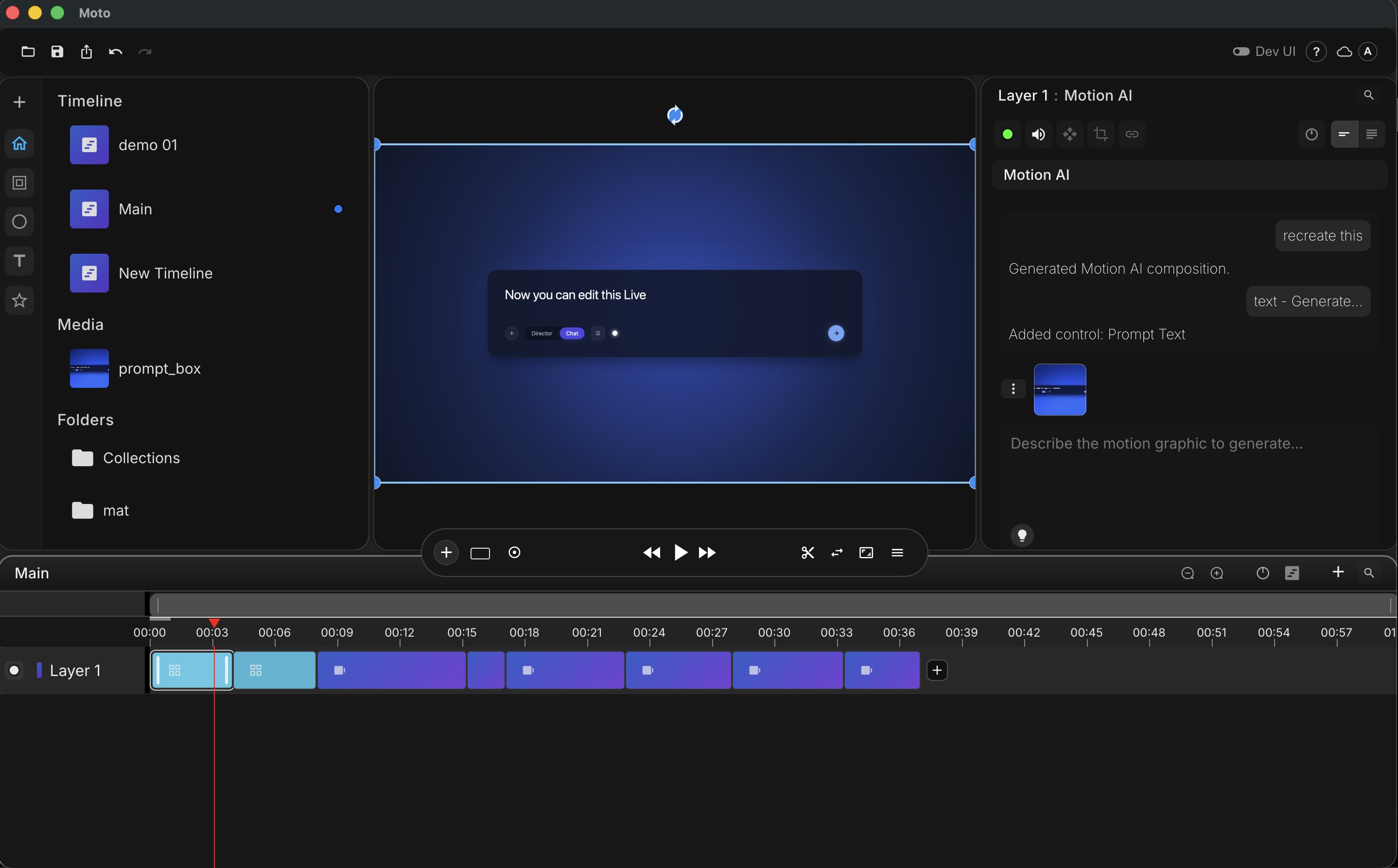Select the Main timeline item
The image size is (1398, 868).
[207, 209]
